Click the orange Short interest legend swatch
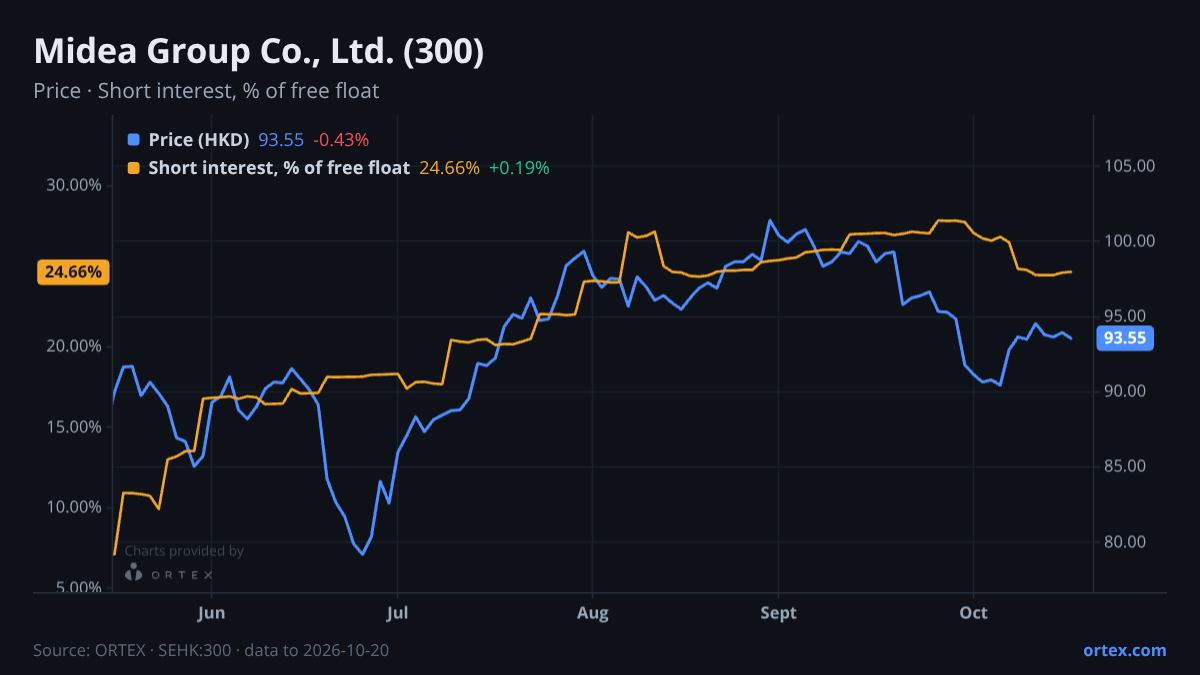 tap(134, 168)
